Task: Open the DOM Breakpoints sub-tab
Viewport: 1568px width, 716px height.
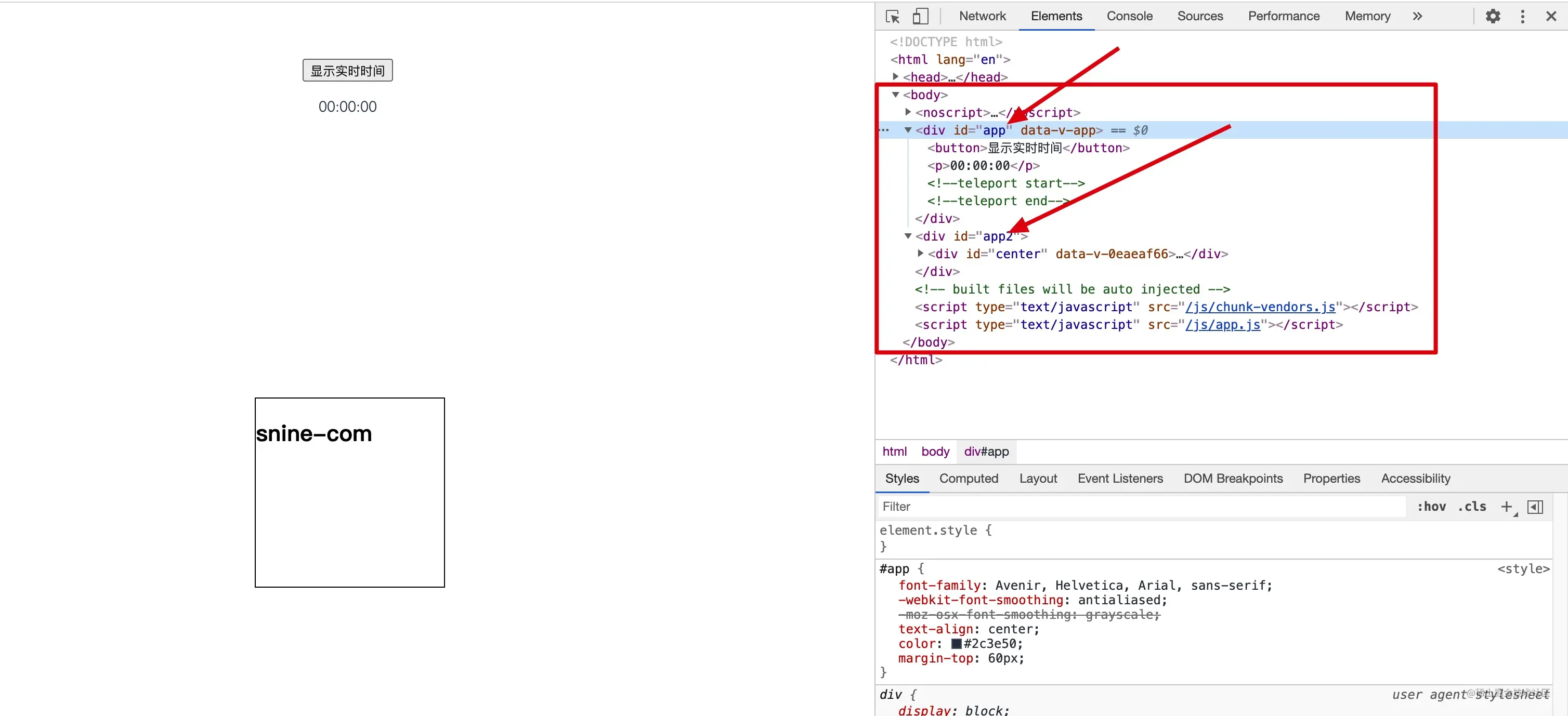Action: point(1233,479)
